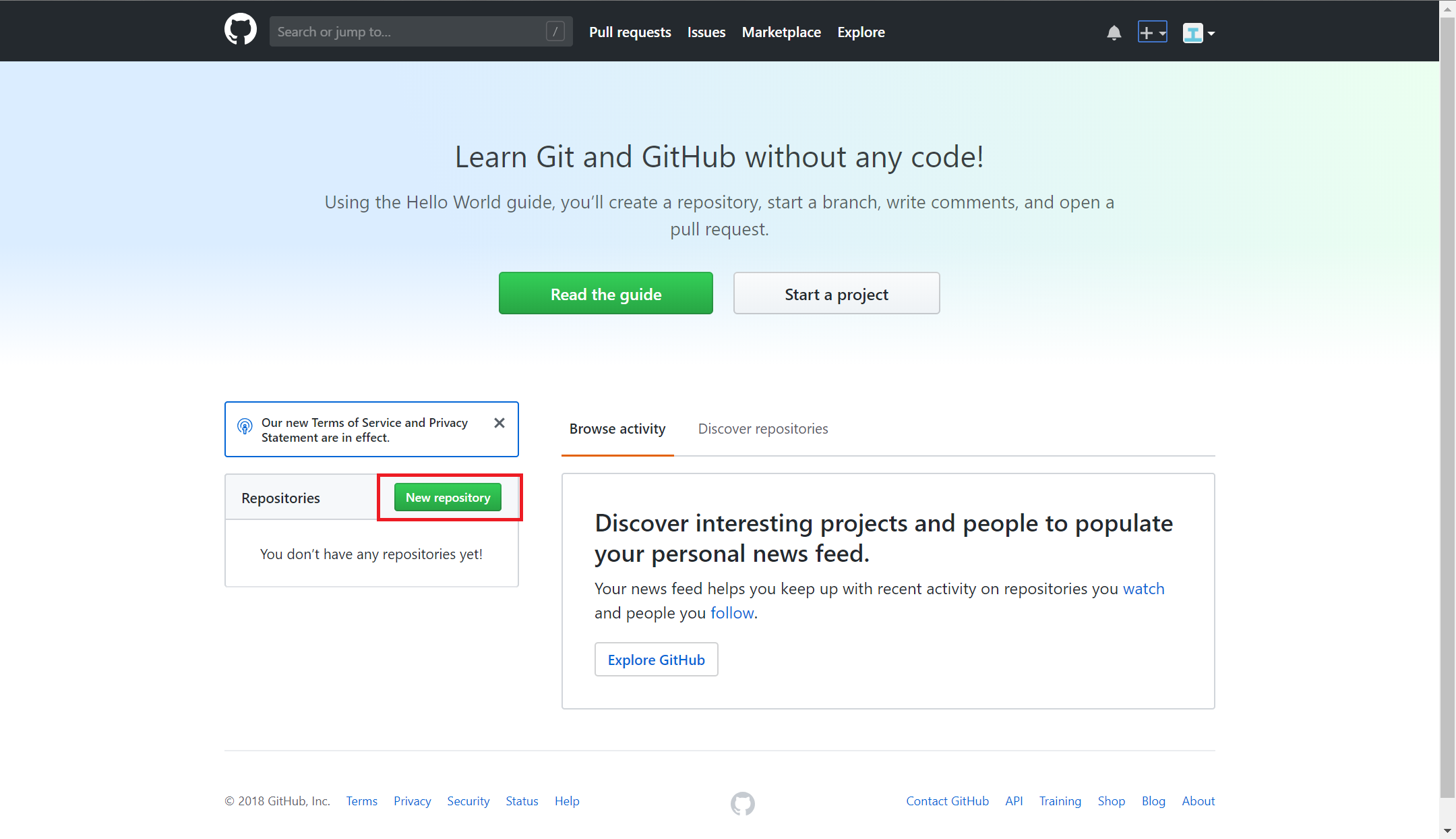Create a New repository
Viewport: 1456px width, 839px height.
click(x=448, y=498)
